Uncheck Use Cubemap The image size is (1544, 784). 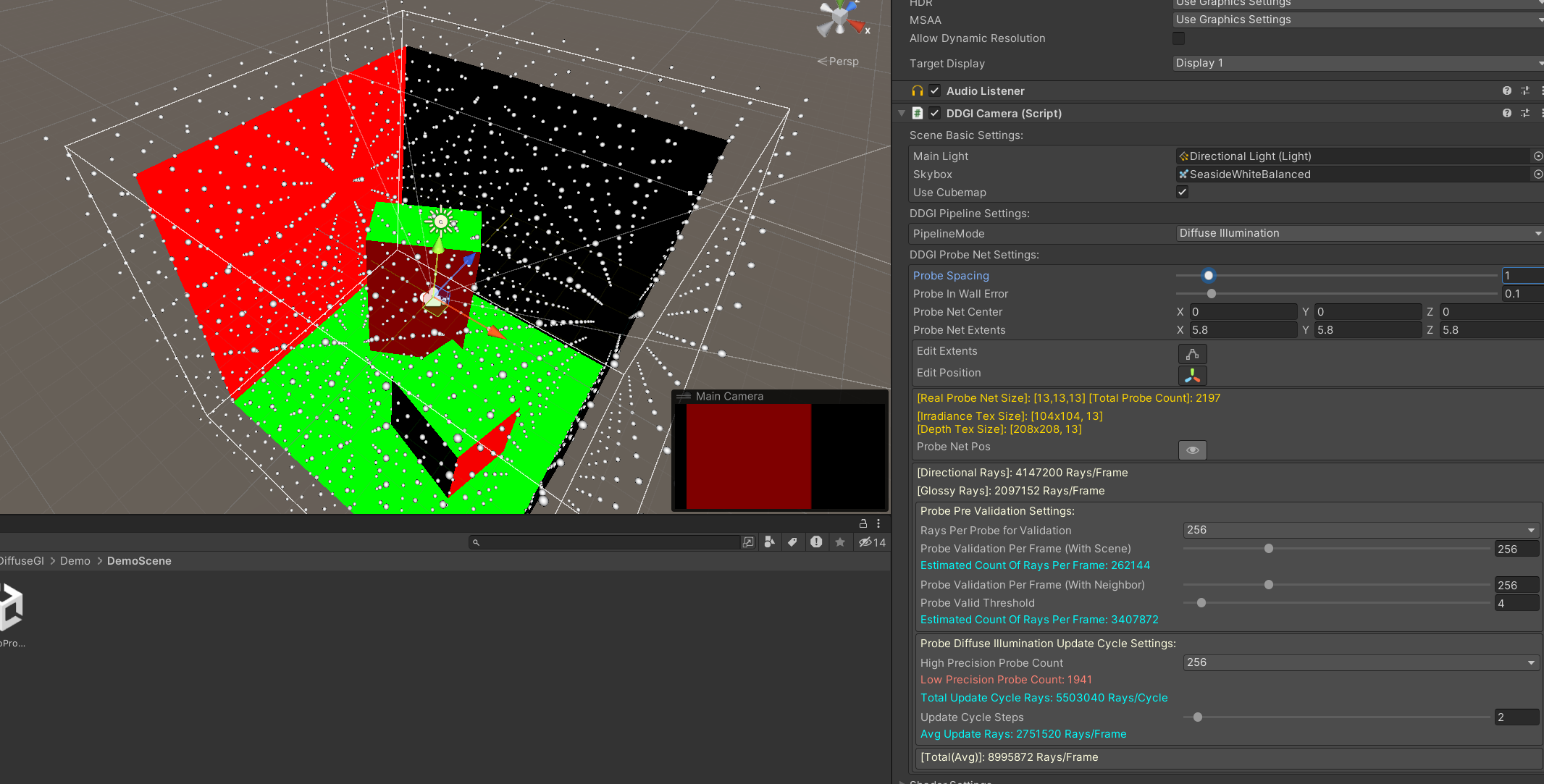pyautogui.click(x=1182, y=192)
